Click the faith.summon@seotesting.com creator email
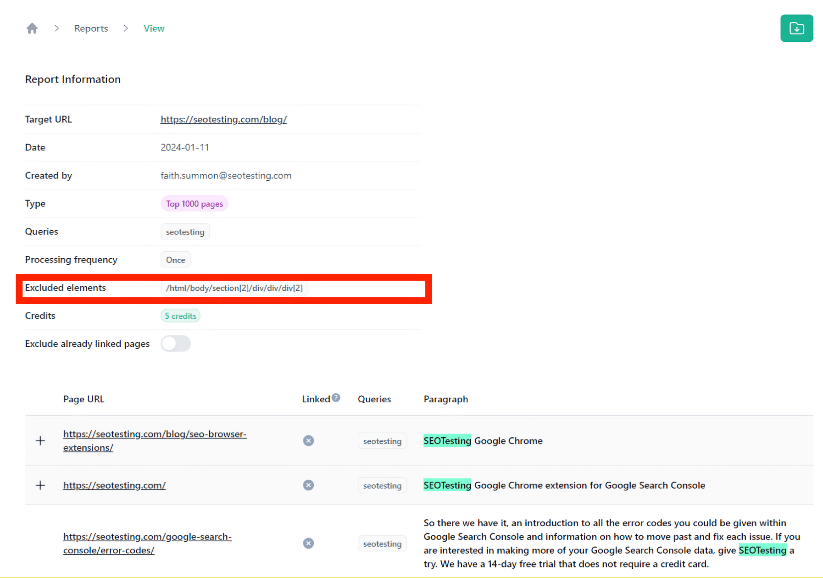823x578 pixels. tap(226, 175)
